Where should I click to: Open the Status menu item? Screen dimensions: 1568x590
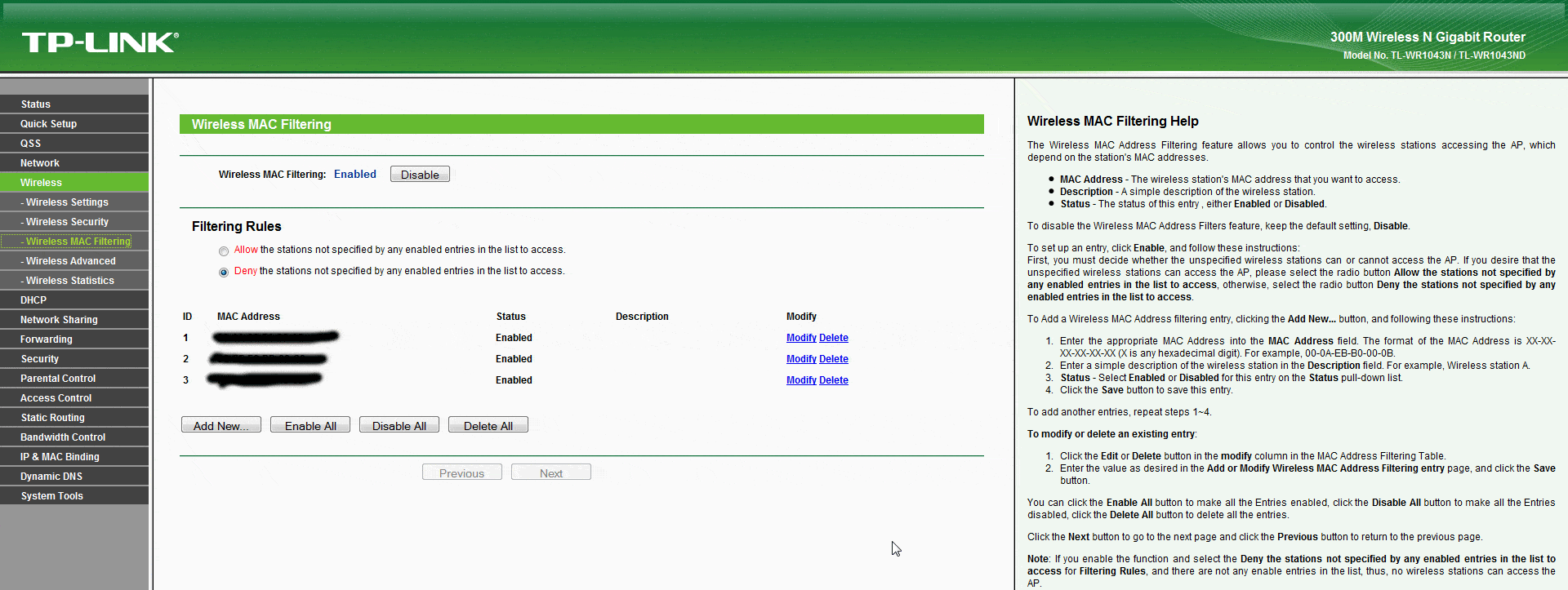(36, 104)
